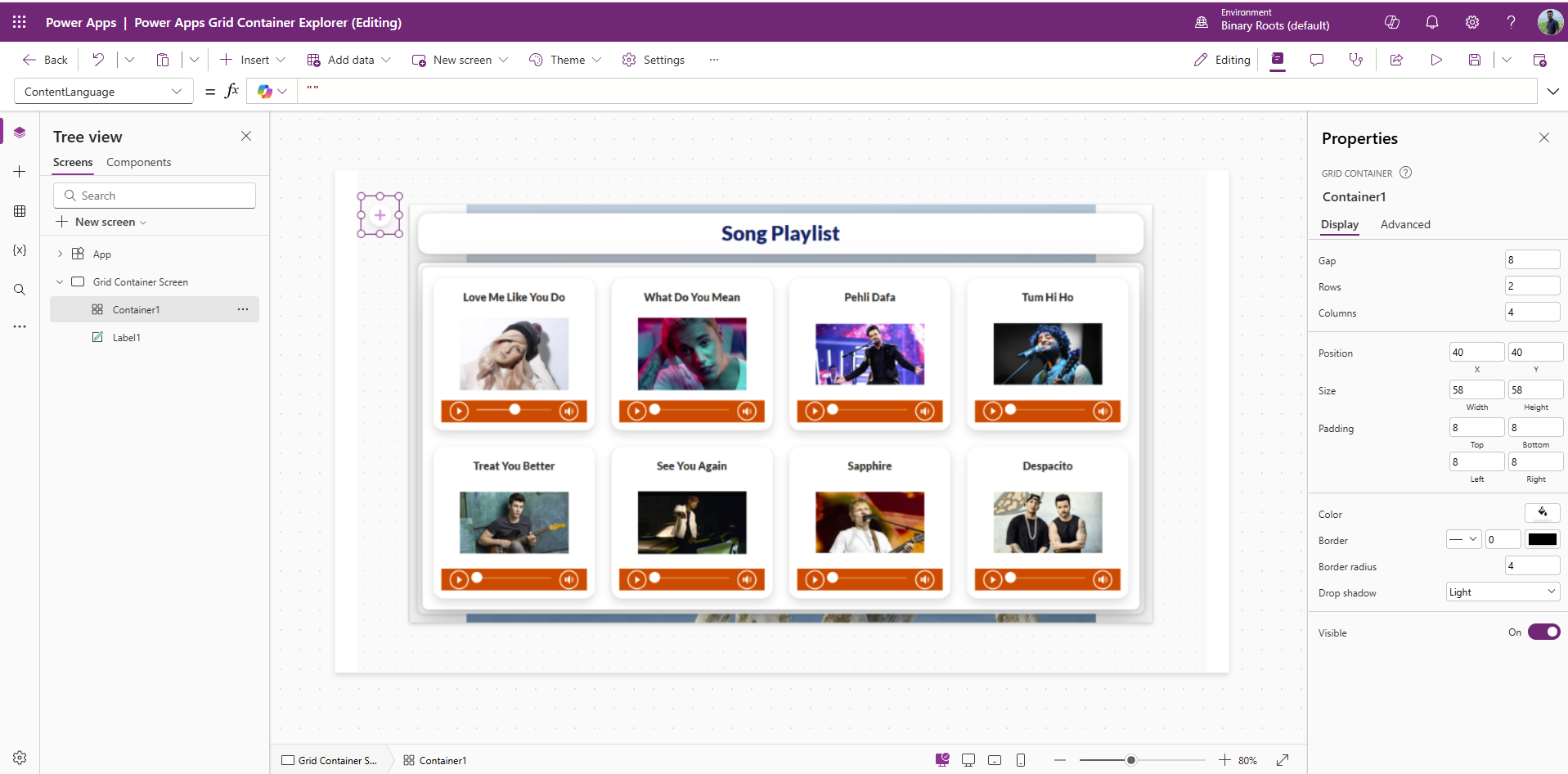Close the Tree view panel
This screenshot has width=1568, height=774.
246,136
